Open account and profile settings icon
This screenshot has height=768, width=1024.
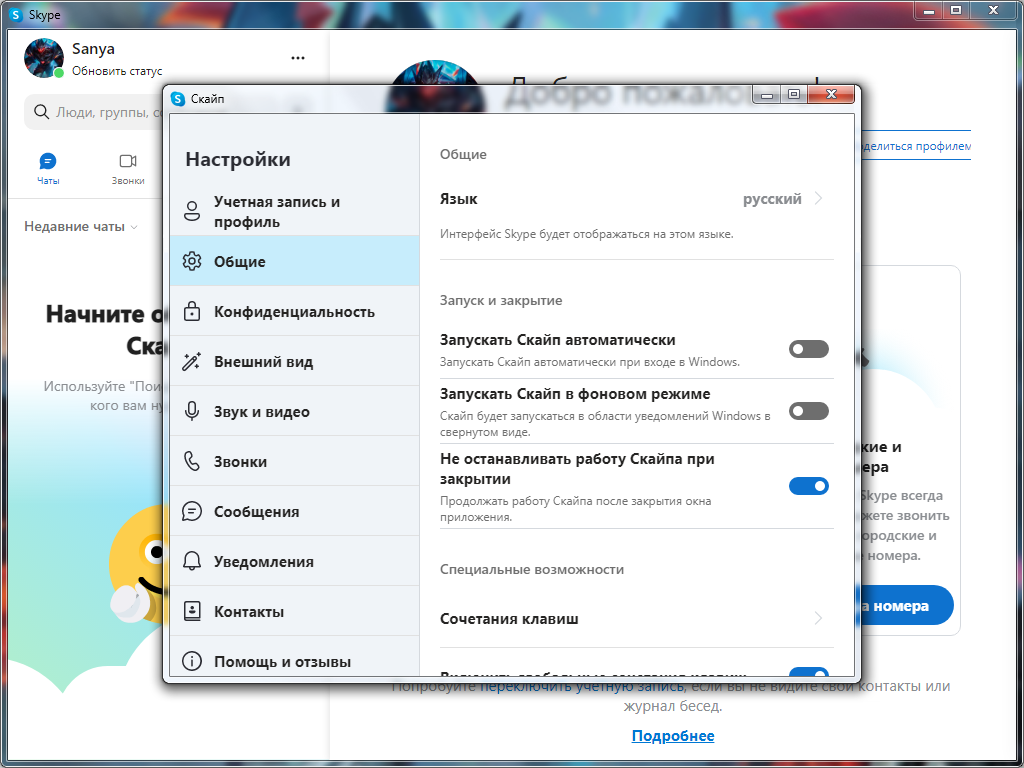tap(191, 211)
